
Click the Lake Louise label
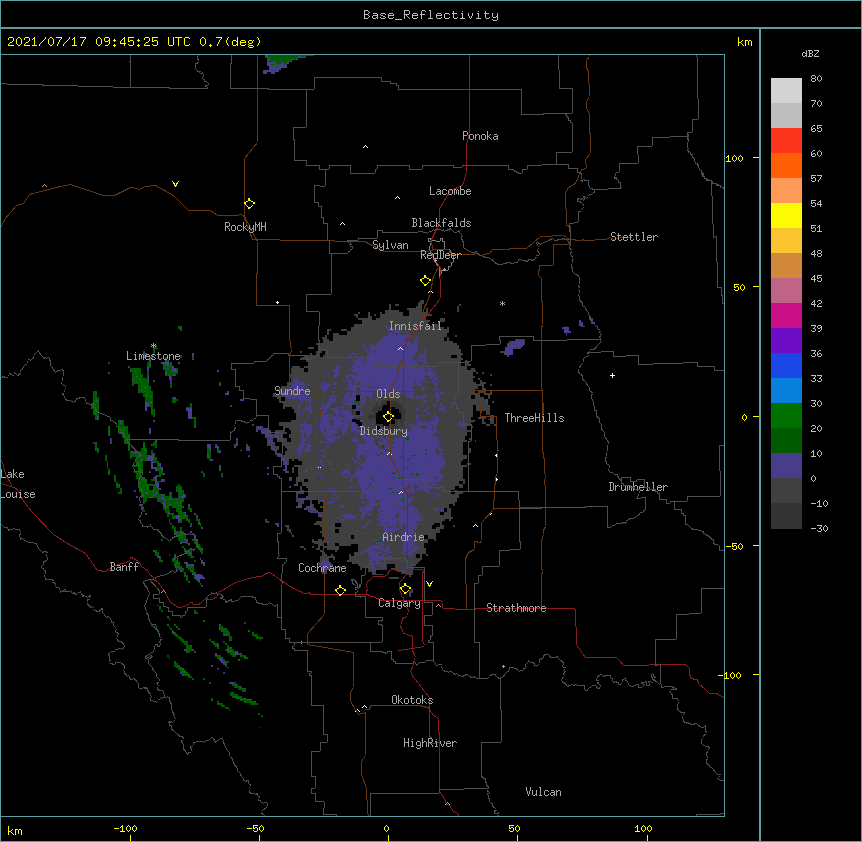pos(18,484)
